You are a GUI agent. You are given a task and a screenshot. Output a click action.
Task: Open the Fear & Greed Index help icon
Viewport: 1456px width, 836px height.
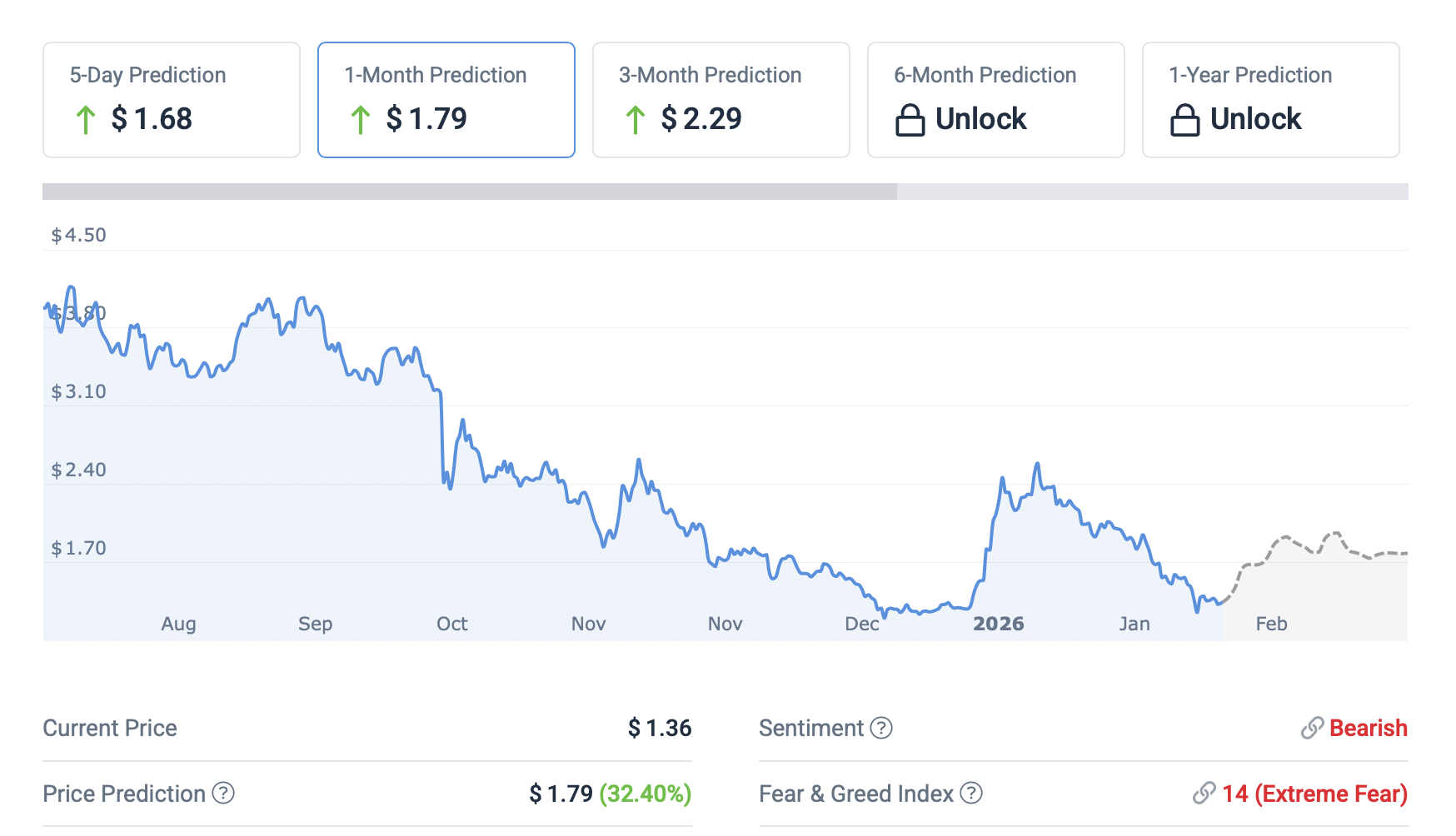pos(971,793)
